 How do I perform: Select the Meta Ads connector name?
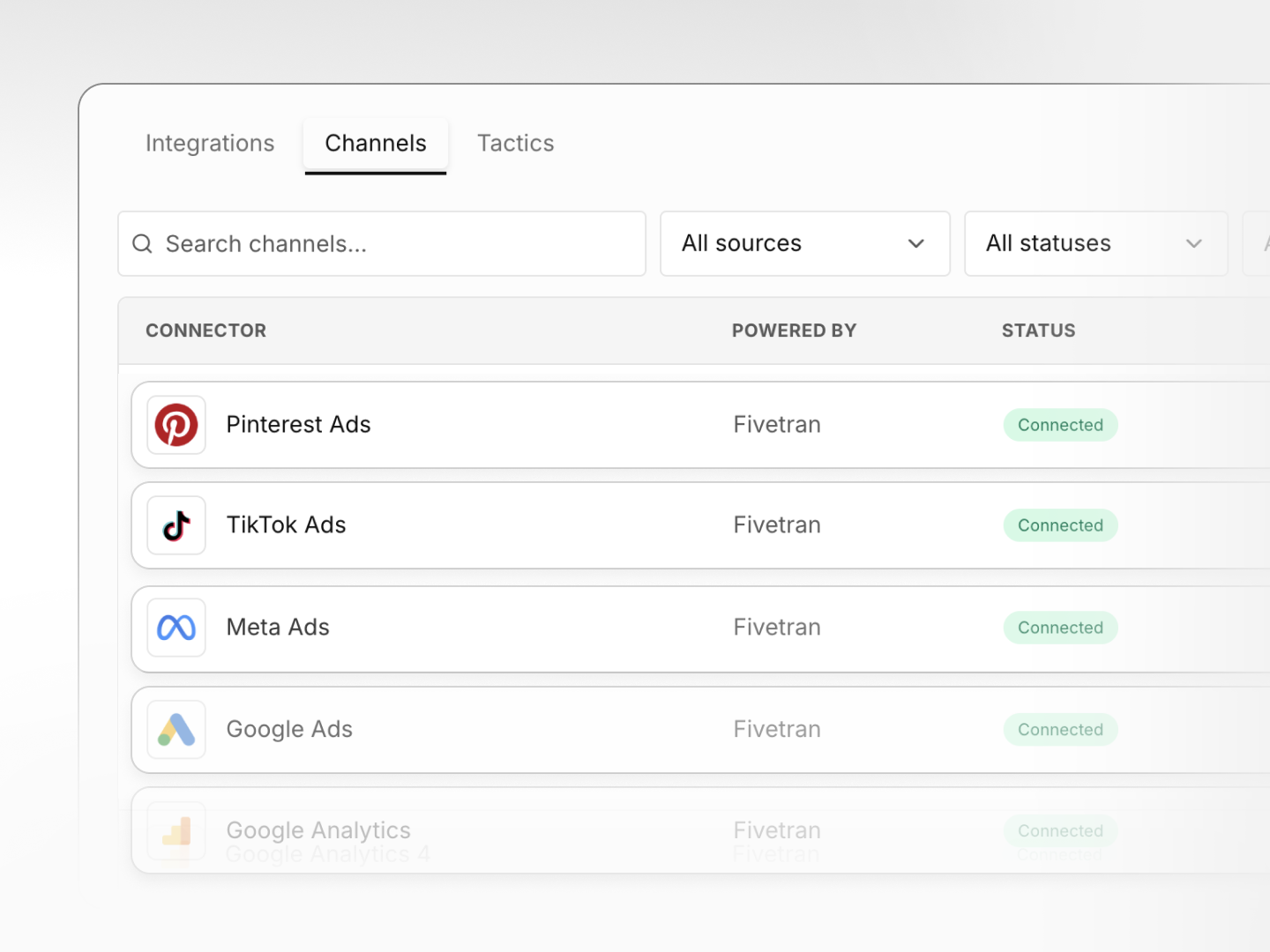278,628
